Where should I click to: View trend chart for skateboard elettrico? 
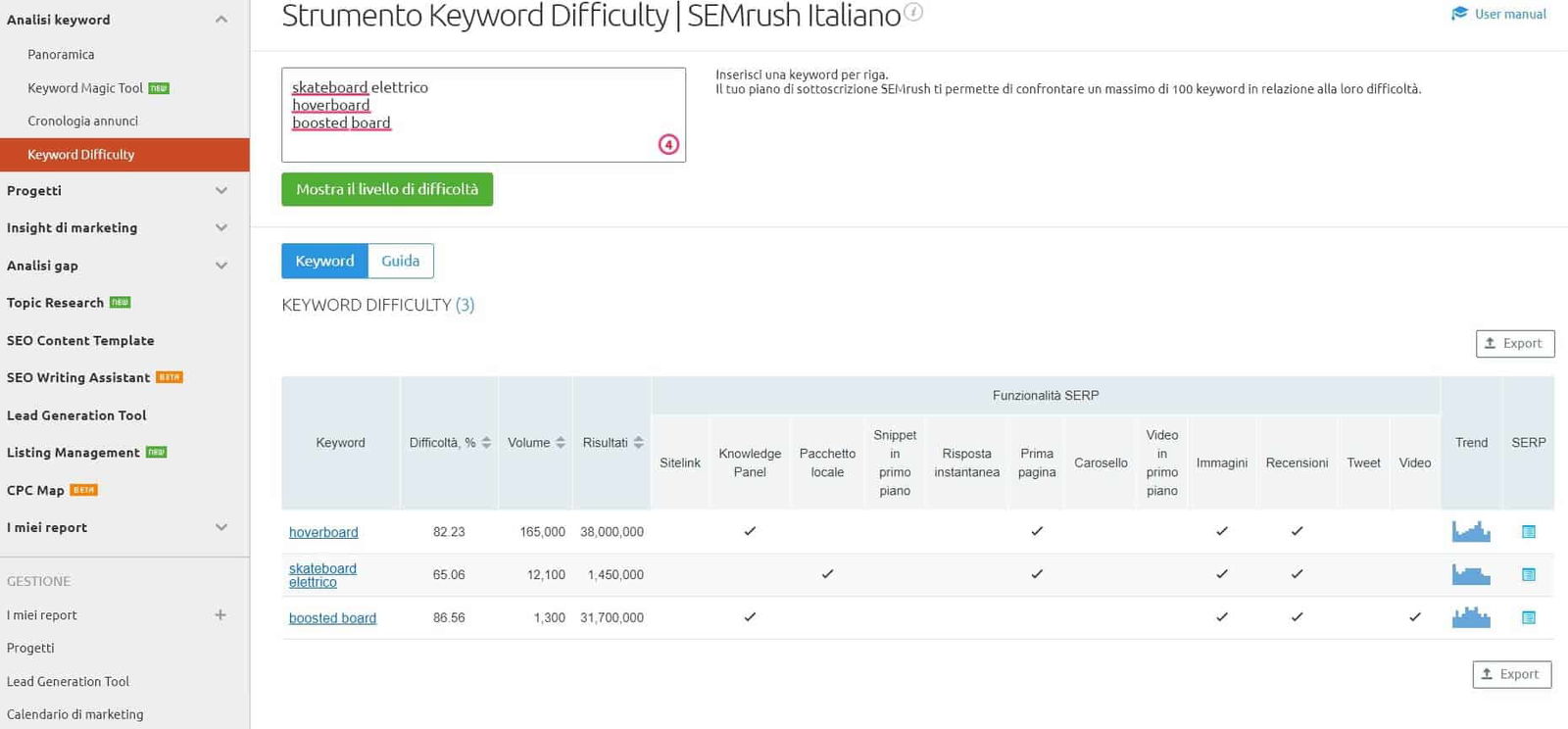coord(1471,574)
